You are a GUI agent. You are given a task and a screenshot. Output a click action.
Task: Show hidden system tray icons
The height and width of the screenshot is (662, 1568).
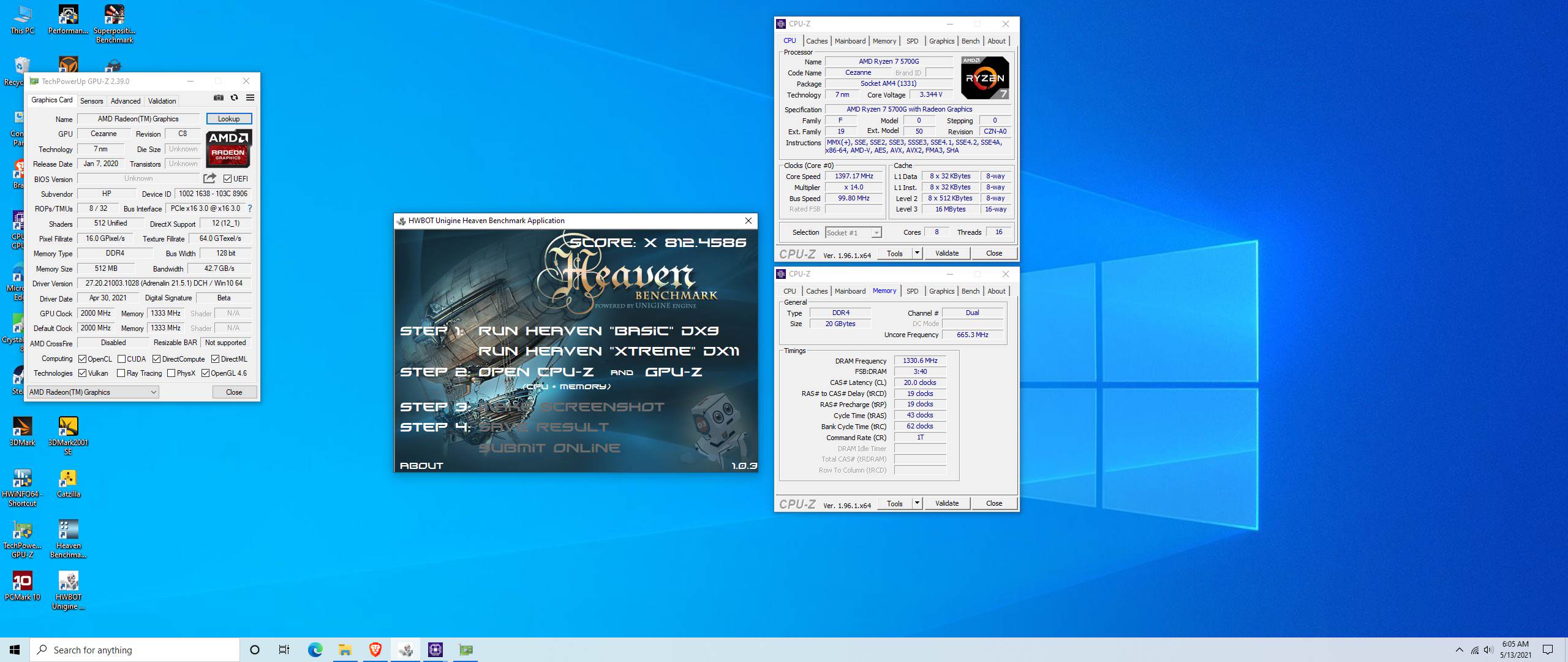[1459, 650]
